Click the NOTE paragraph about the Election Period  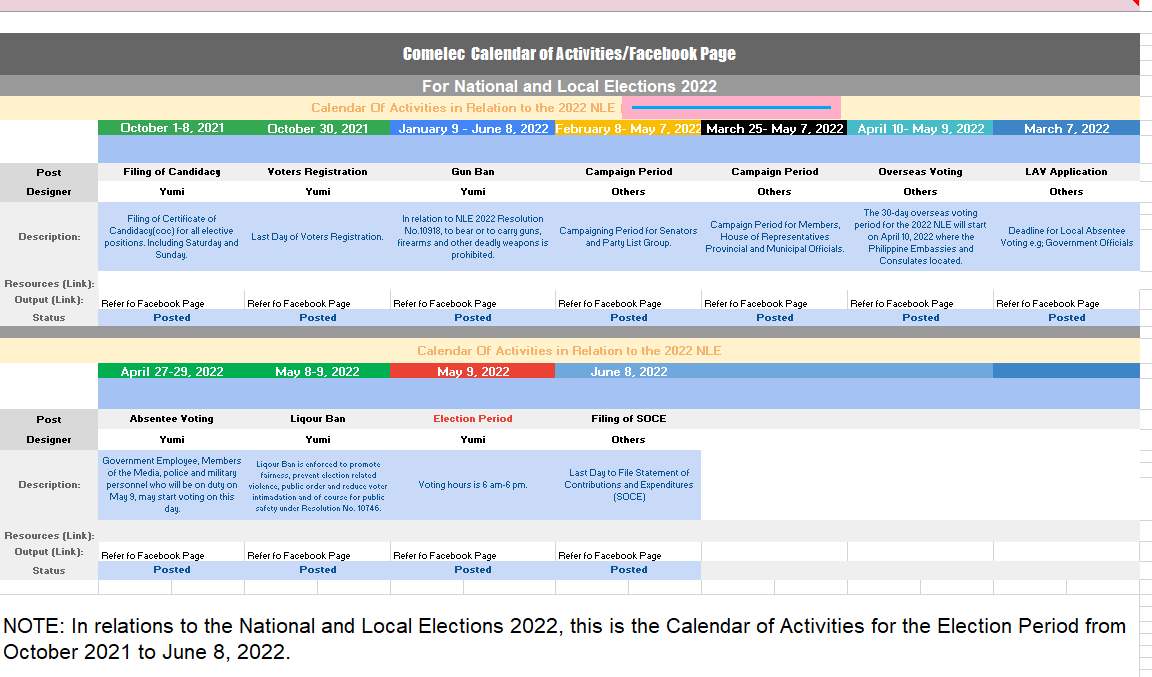tap(564, 639)
